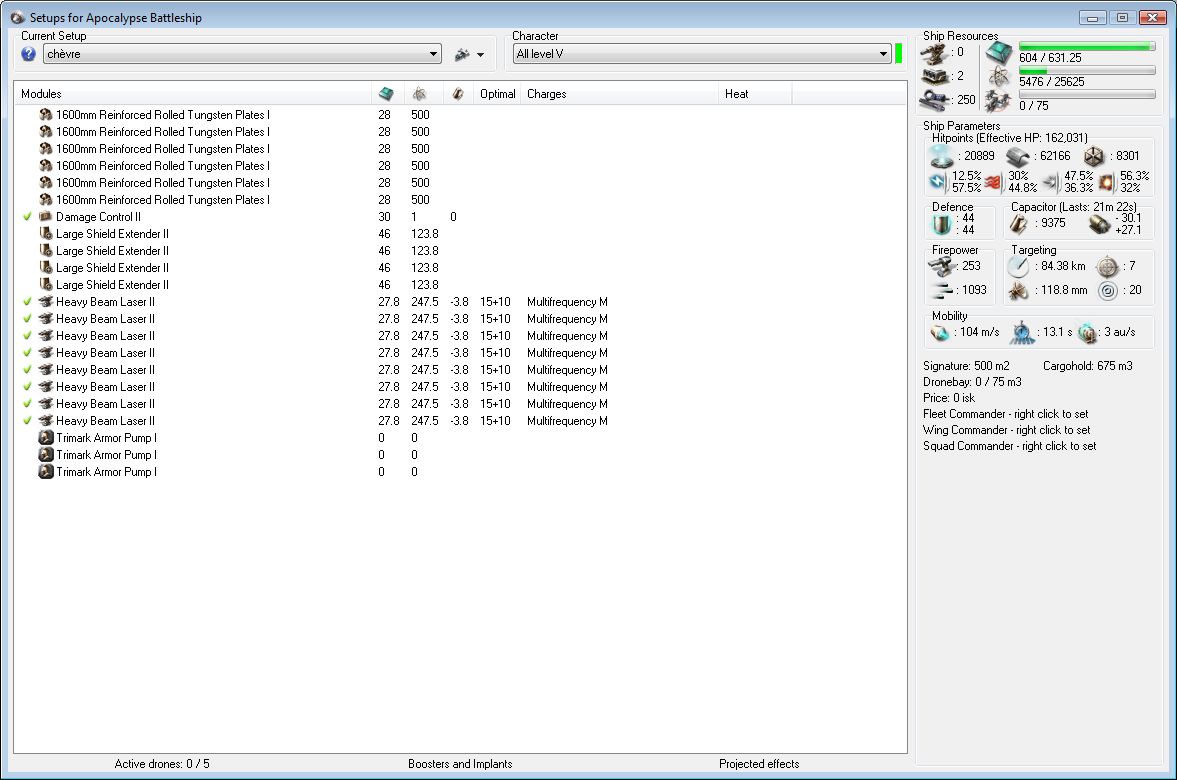Sort by the CPU column header icon

pyautogui.click(x=386, y=94)
